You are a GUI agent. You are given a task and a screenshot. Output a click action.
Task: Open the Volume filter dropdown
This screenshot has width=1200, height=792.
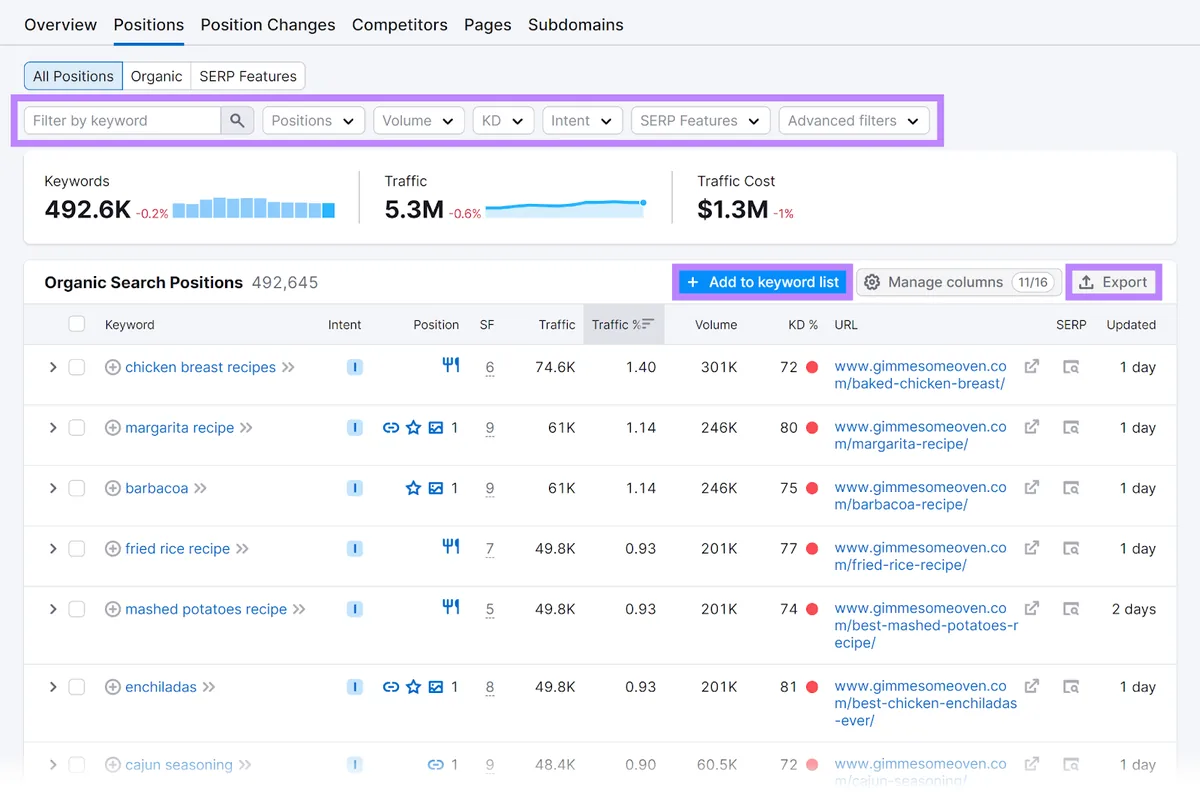point(419,121)
